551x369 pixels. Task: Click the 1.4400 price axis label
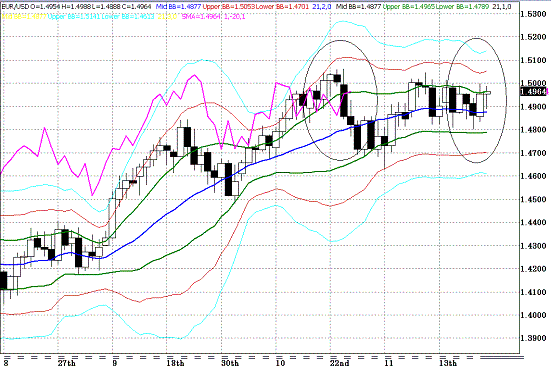(x=534, y=222)
